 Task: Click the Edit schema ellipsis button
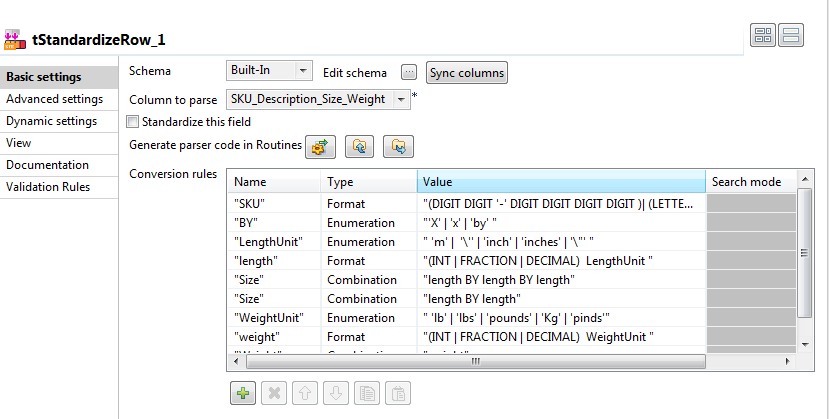coord(408,72)
